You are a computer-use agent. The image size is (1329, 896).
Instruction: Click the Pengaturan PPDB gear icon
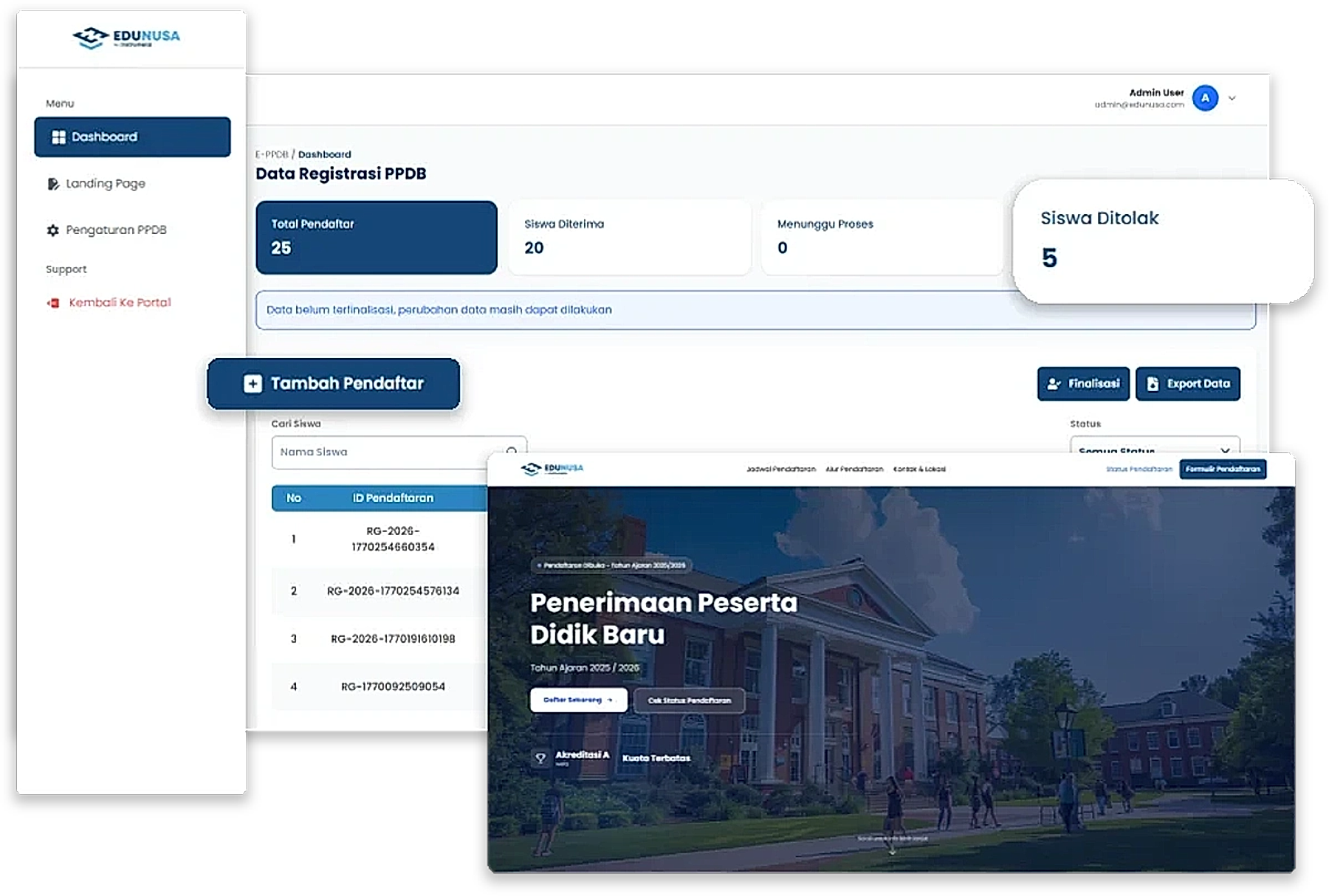click(x=52, y=230)
